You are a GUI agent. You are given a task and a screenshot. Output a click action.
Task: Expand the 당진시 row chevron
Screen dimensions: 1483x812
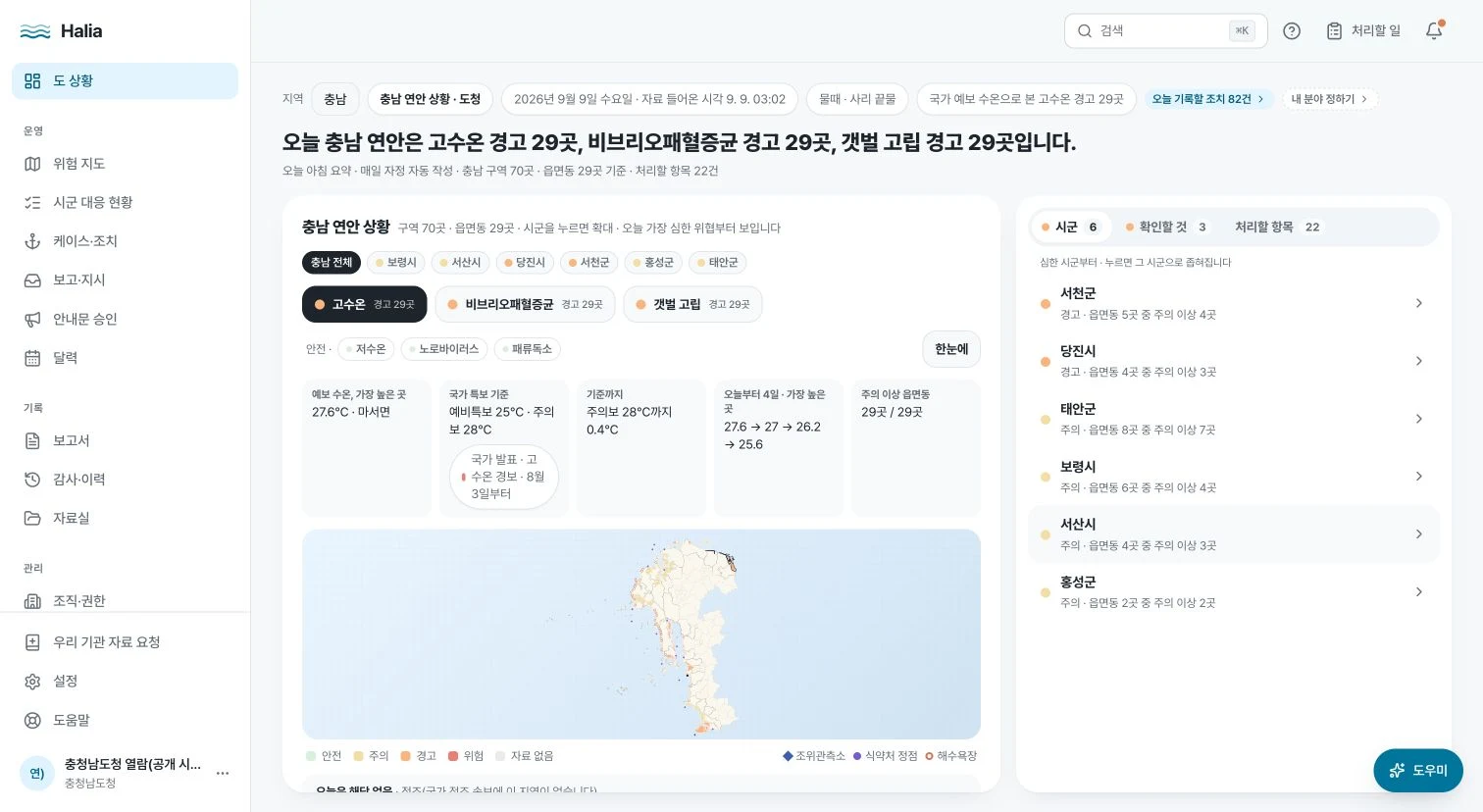pos(1418,361)
